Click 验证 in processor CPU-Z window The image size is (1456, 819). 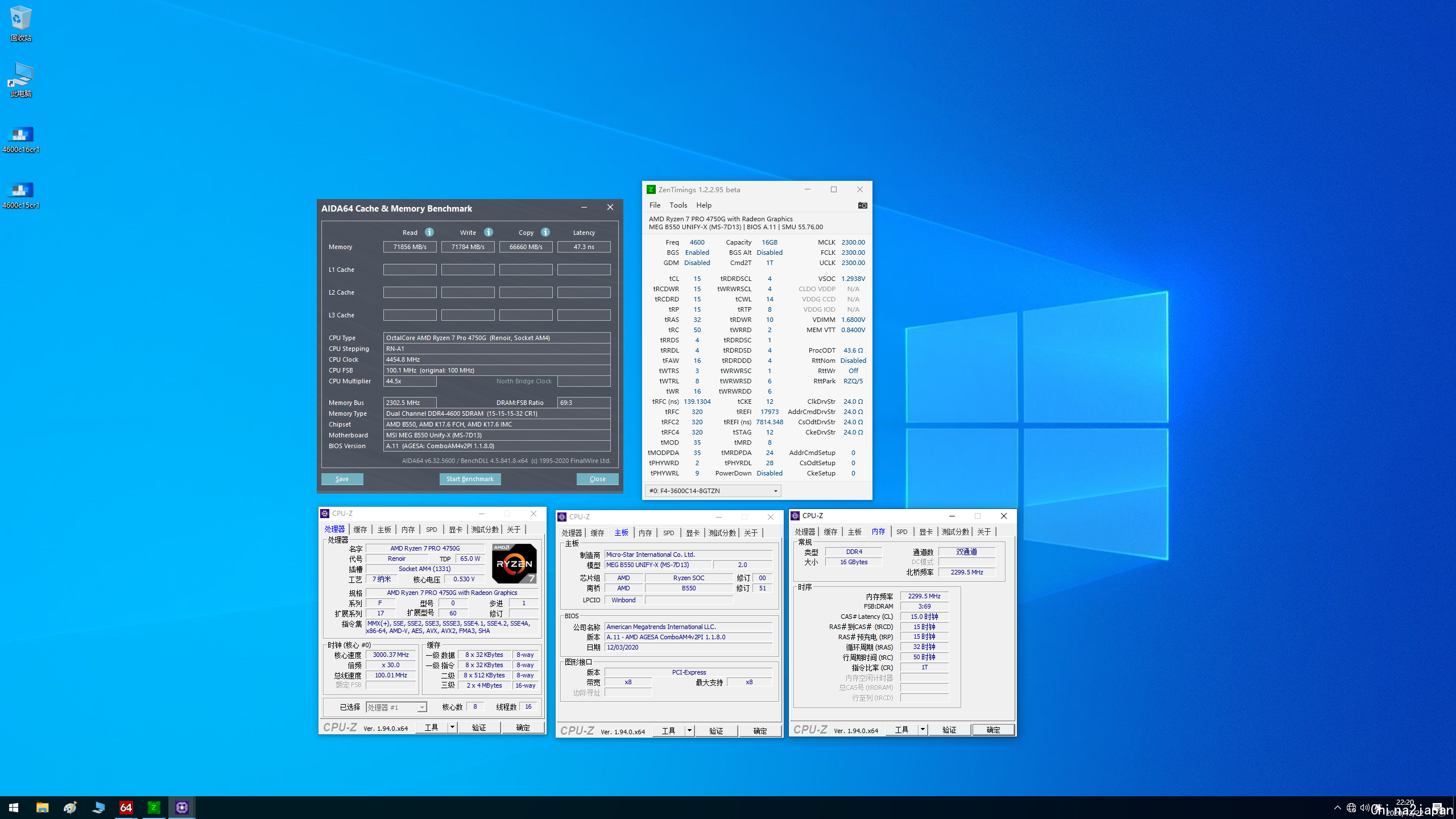pos(479,727)
